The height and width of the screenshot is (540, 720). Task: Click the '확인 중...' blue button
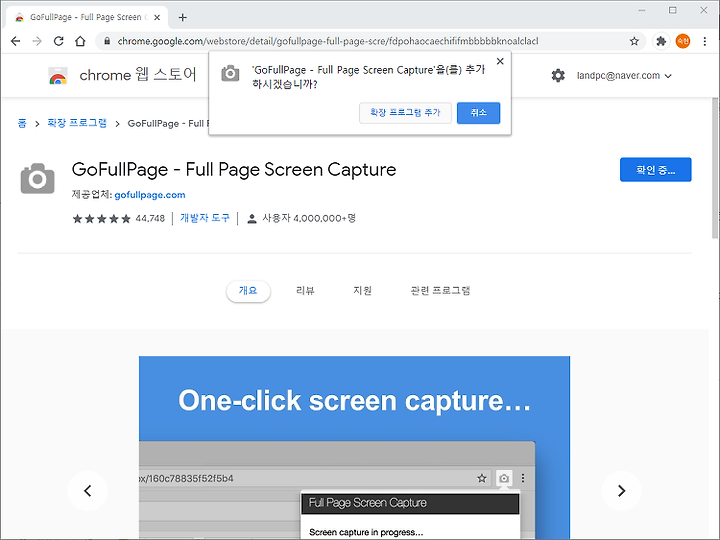pyautogui.click(x=655, y=170)
